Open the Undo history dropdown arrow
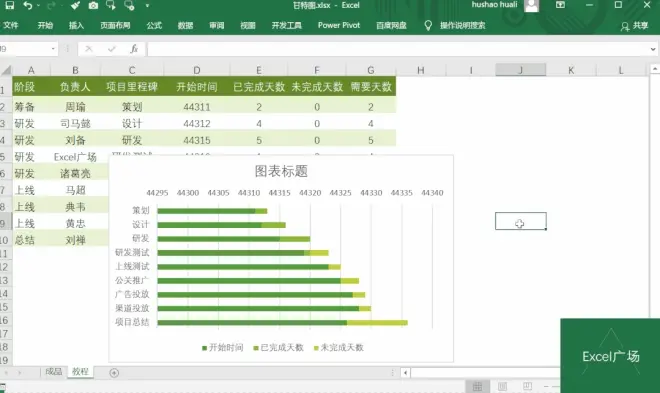This screenshot has width=660, height=393. tap(38, 6)
